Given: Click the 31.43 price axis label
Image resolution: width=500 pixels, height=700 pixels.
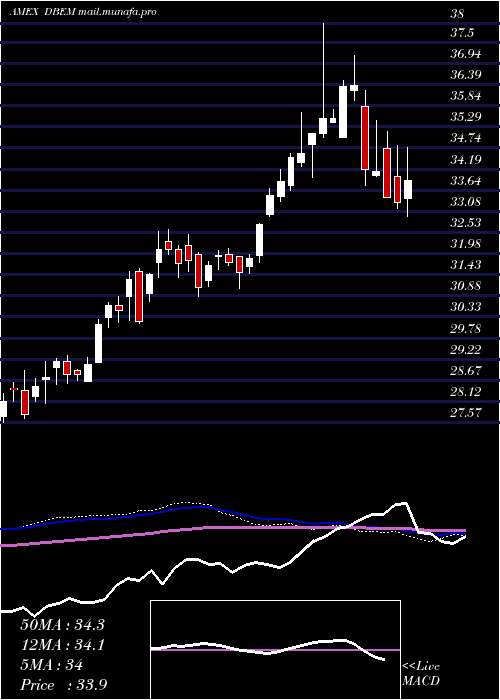Looking at the screenshot, I should (x=466, y=265).
